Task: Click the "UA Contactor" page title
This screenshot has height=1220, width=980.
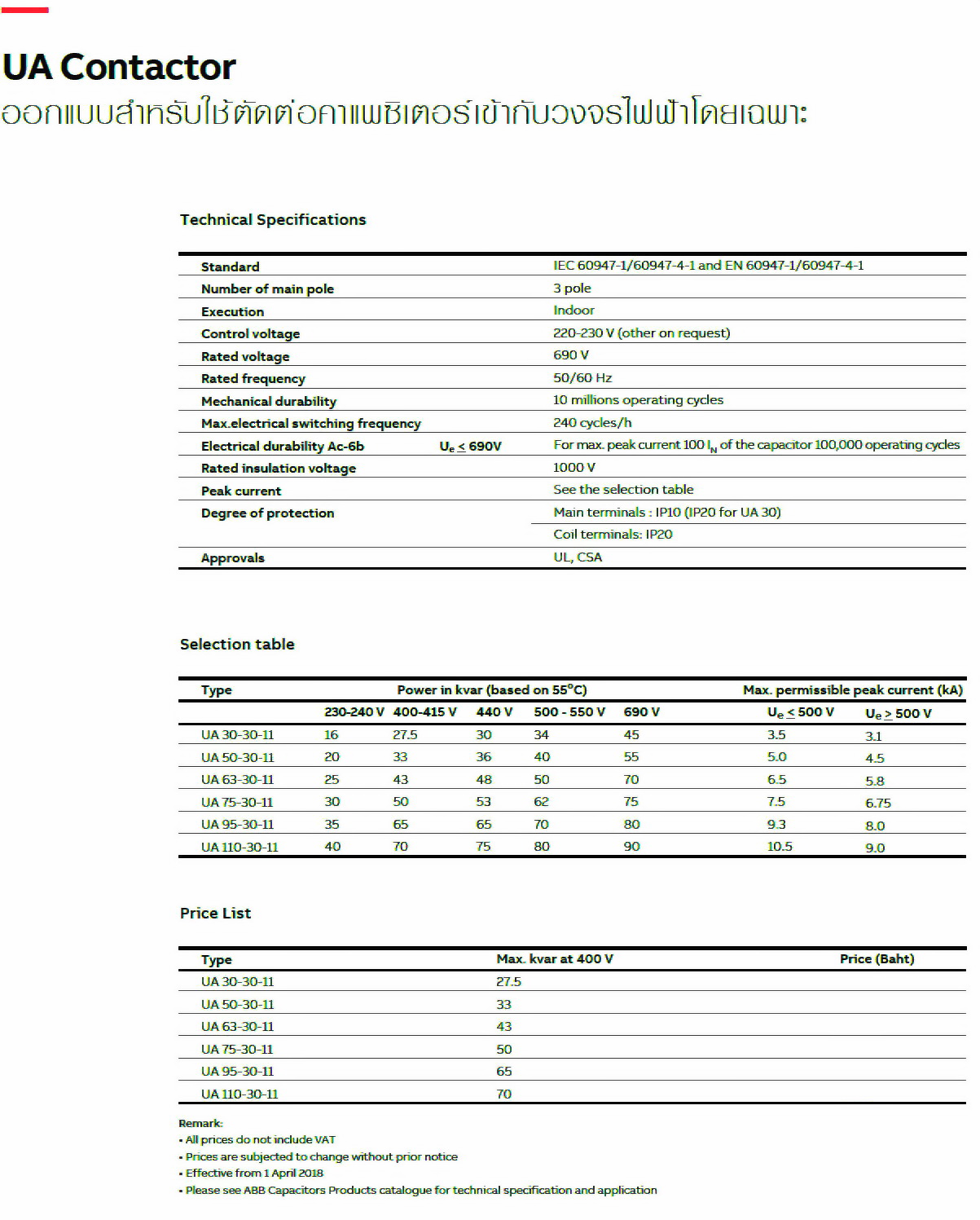Action: tap(119, 67)
